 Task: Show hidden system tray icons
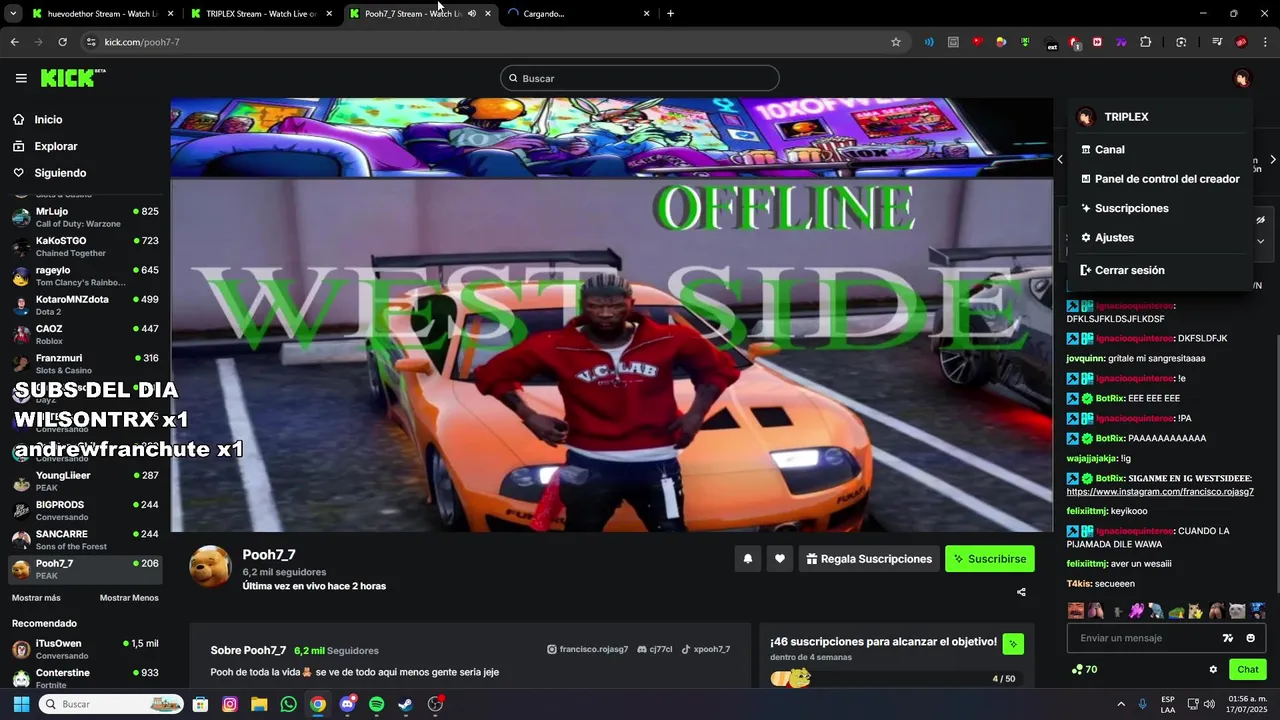click(x=1121, y=704)
